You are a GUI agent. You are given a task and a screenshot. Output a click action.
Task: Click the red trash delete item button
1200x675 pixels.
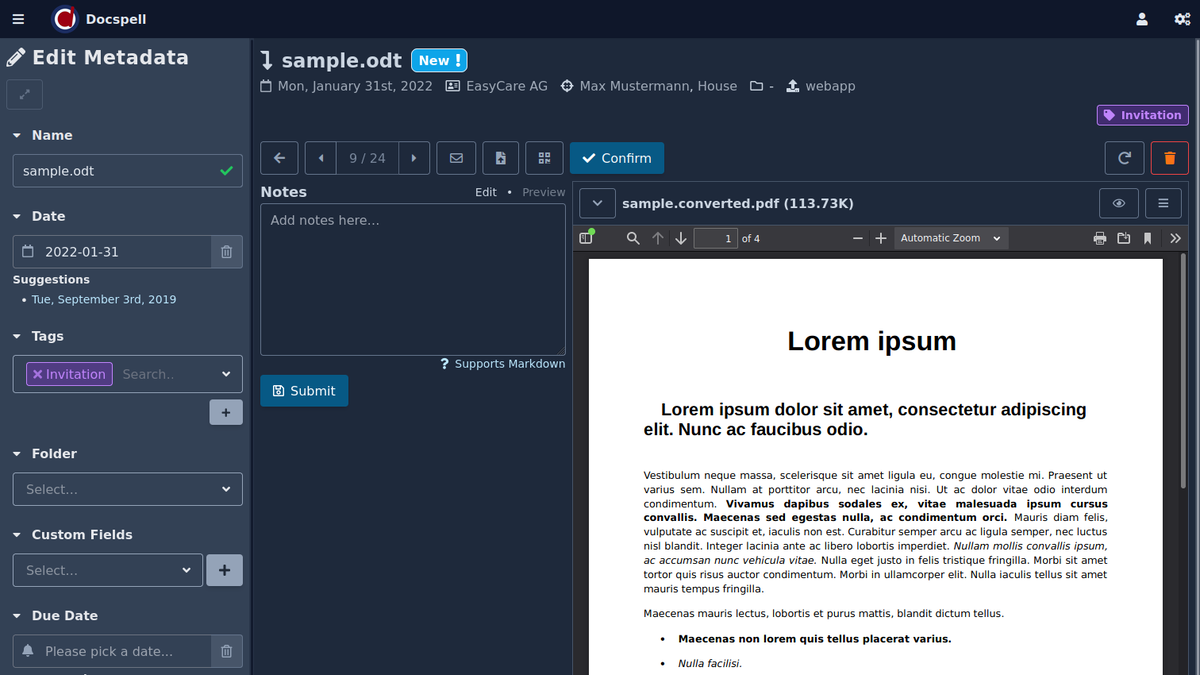(1170, 158)
